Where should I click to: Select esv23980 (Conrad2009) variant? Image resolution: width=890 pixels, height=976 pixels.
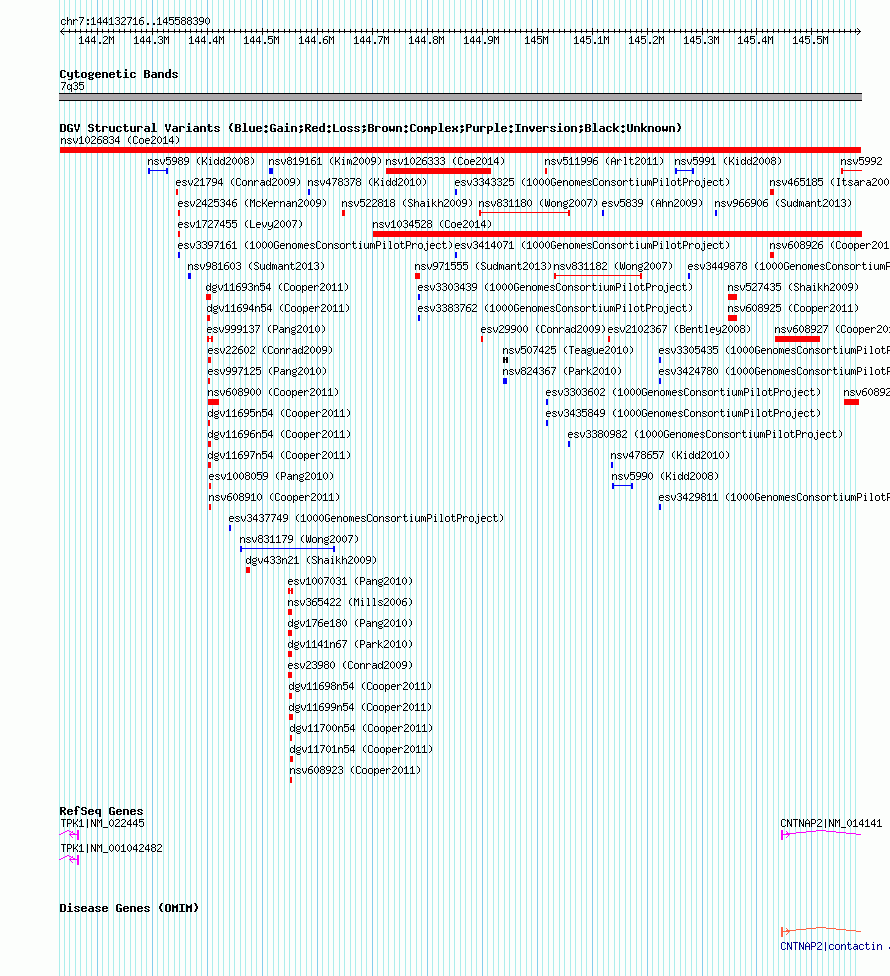[x=350, y=665]
